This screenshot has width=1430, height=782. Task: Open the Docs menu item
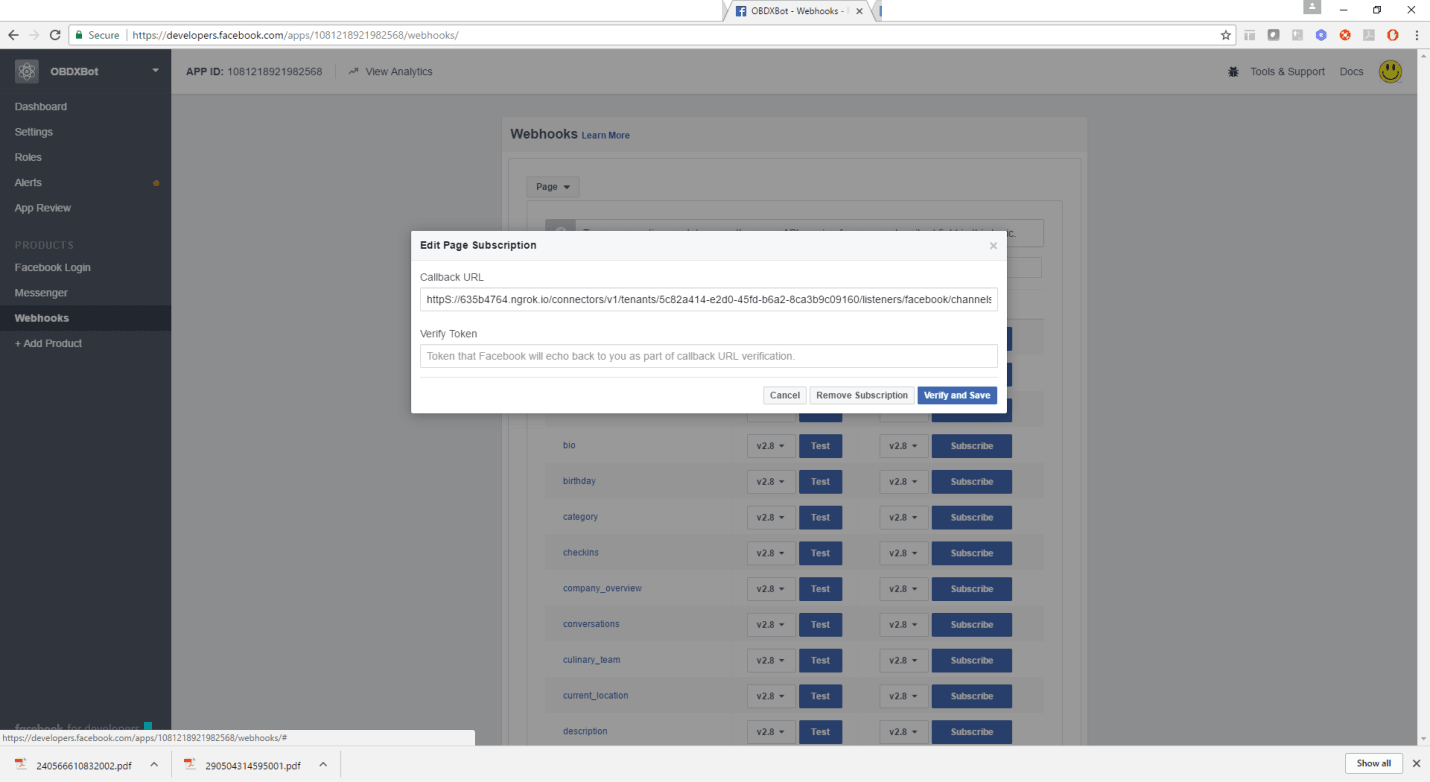(x=1351, y=71)
